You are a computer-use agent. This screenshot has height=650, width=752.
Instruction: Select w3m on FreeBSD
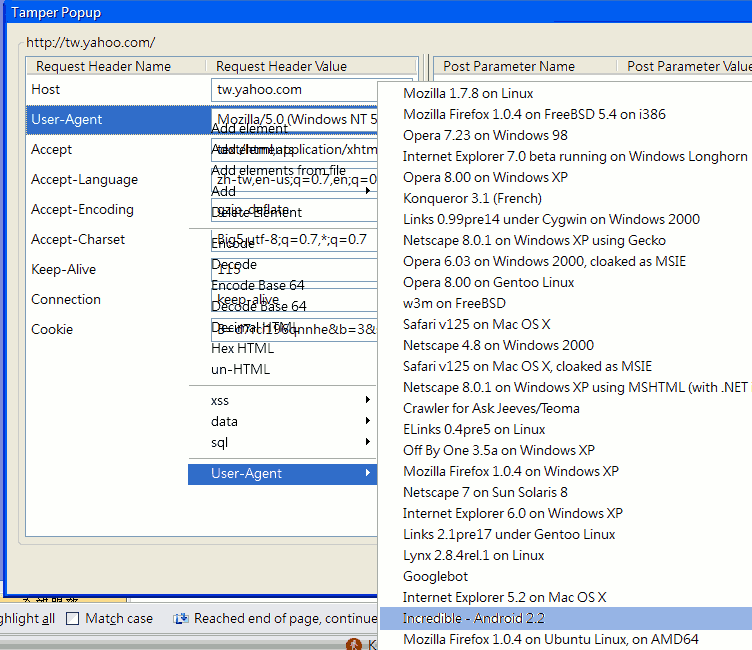pos(454,303)
